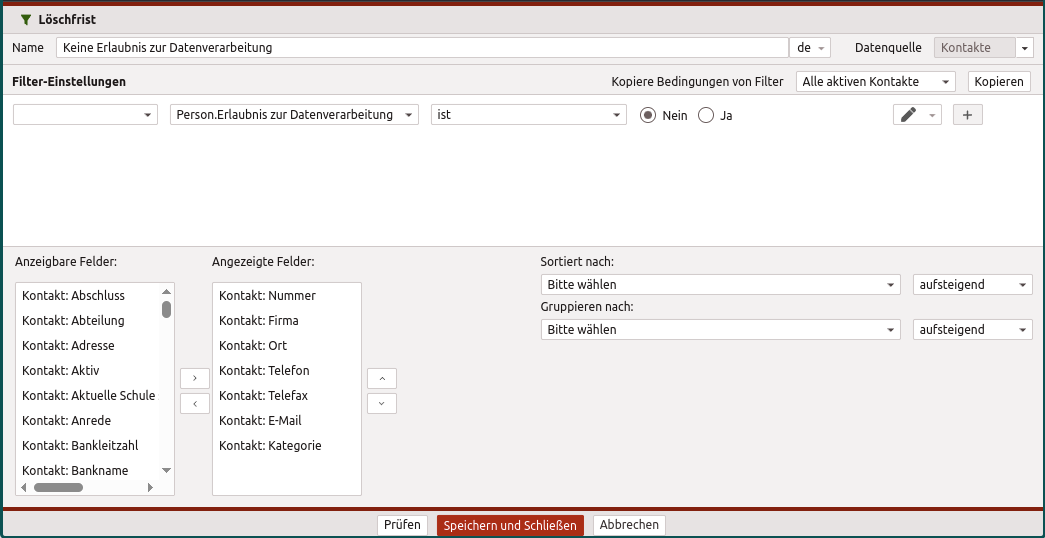Select 'Kontakt: Abteilung' in available fields
The height and width of the screenshot is (538, 1045).
tap(73, 321)
